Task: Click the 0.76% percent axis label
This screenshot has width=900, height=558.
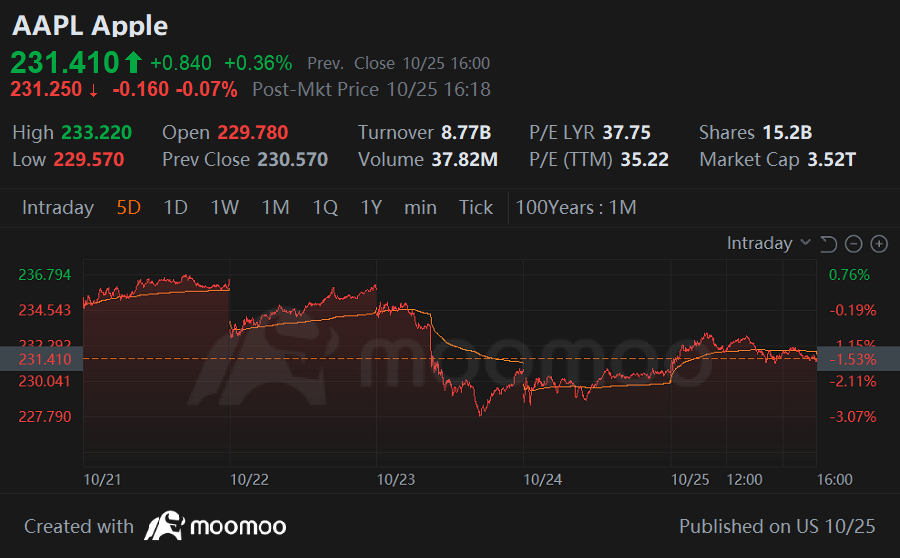Action: [849, 275]
